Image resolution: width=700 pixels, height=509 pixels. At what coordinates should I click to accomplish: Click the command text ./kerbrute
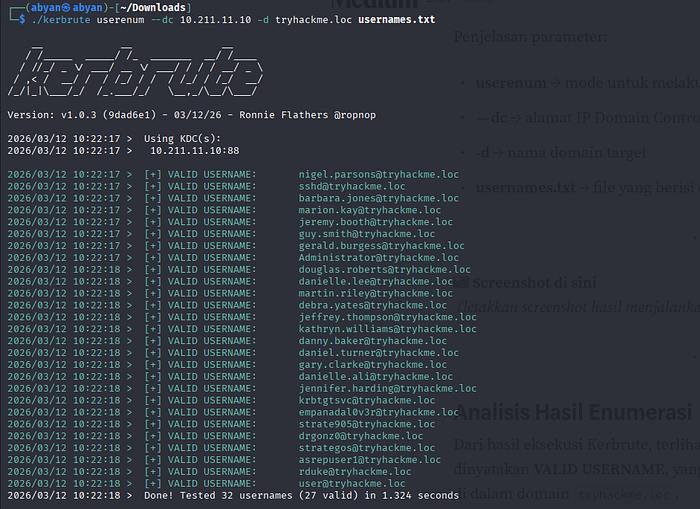tap(61, 20)
